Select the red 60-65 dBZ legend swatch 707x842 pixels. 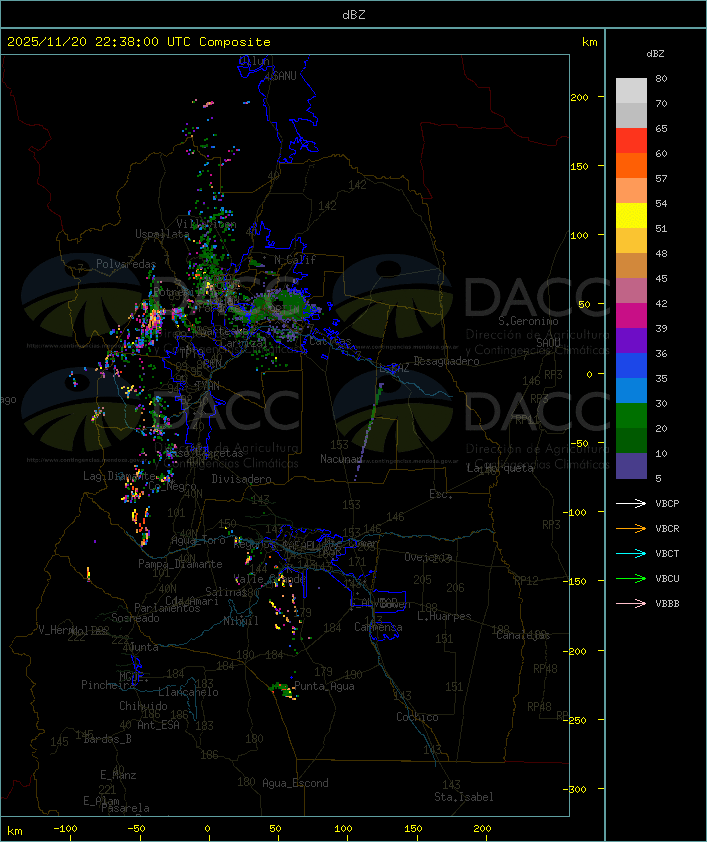(631, 141)
